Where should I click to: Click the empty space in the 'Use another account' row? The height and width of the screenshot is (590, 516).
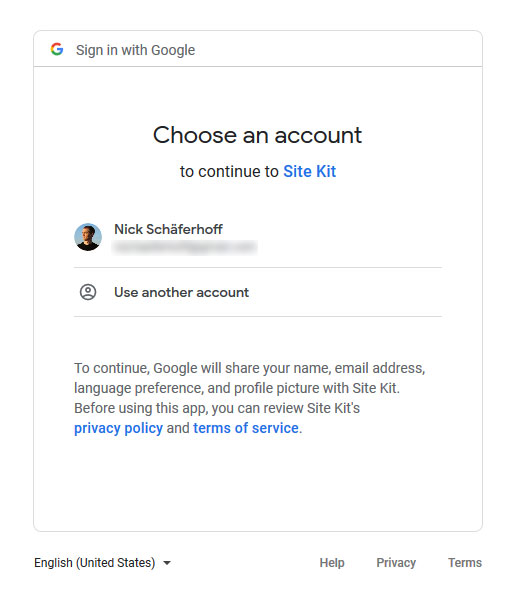346,292
